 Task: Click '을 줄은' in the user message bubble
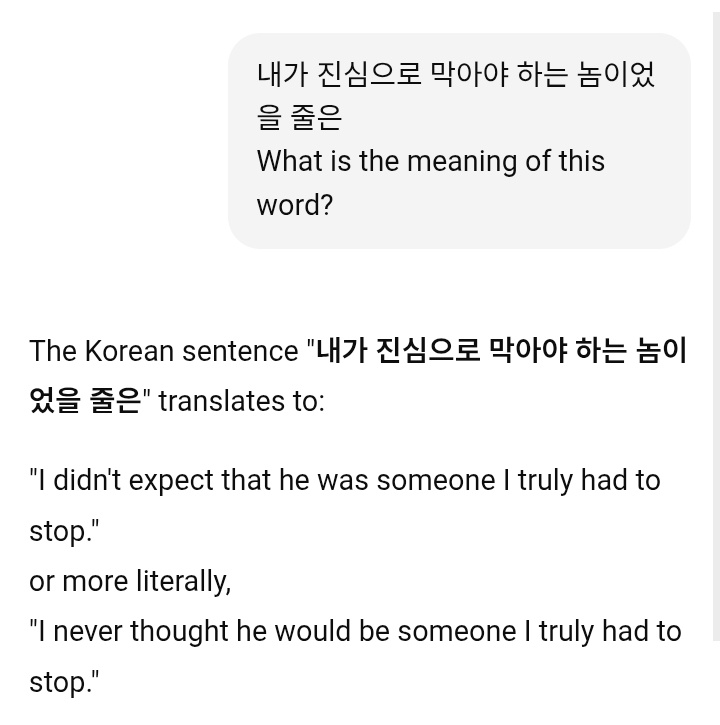pyautogui.click(x=299, y=117)
